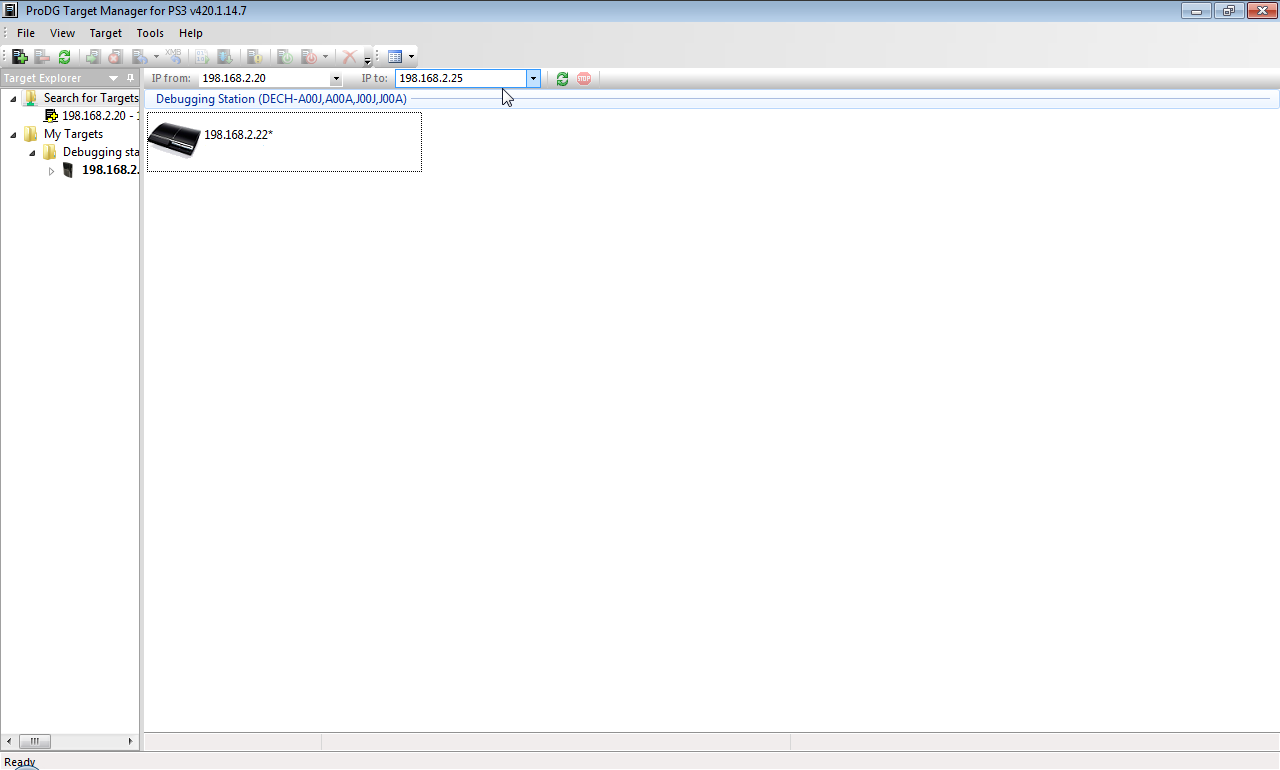
Task: Select the Debugging sta... tree item
Action: point(100,152)
